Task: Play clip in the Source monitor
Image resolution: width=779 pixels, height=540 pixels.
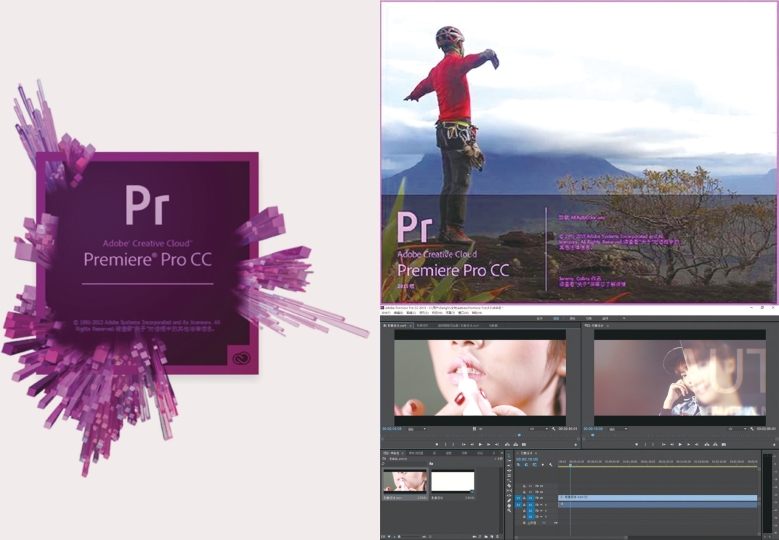Action: (480, 445)
